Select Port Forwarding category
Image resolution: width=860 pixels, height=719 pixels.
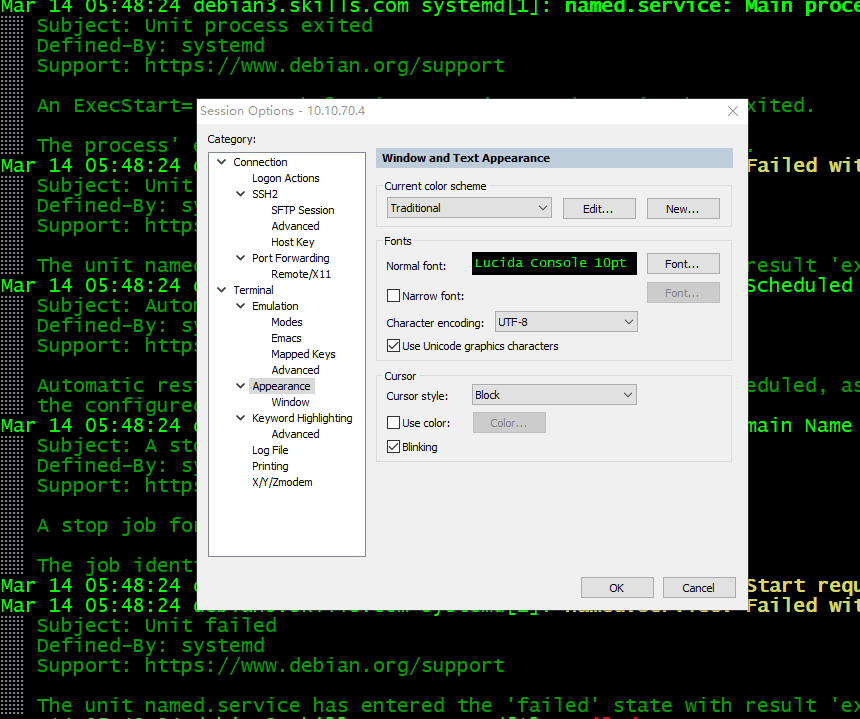point(291,258)
